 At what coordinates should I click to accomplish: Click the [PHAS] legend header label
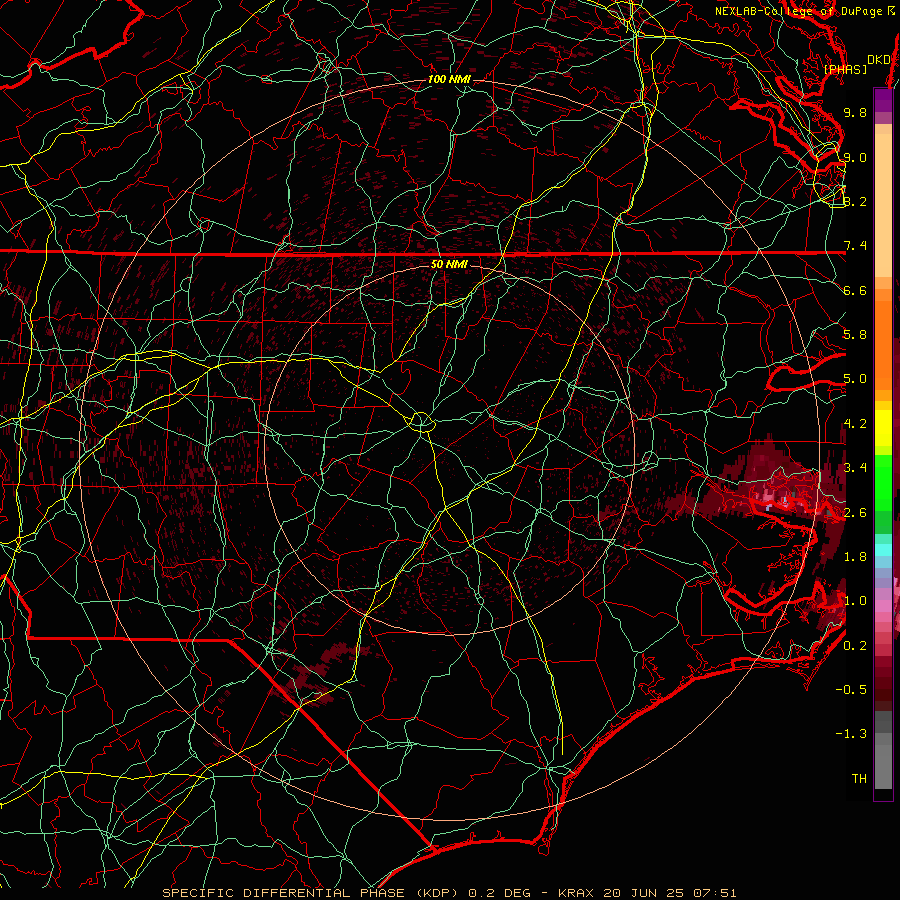coord(845,69)
